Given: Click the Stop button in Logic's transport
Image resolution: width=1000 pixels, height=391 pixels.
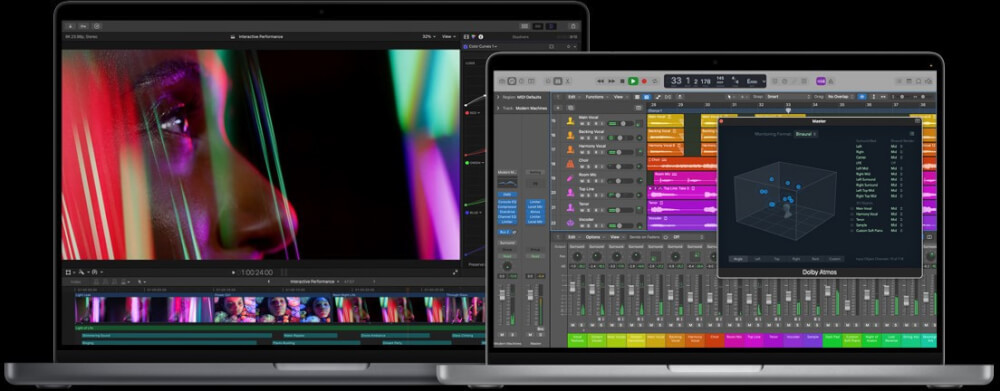Looking at the screenshot, I should pos(622,81).
